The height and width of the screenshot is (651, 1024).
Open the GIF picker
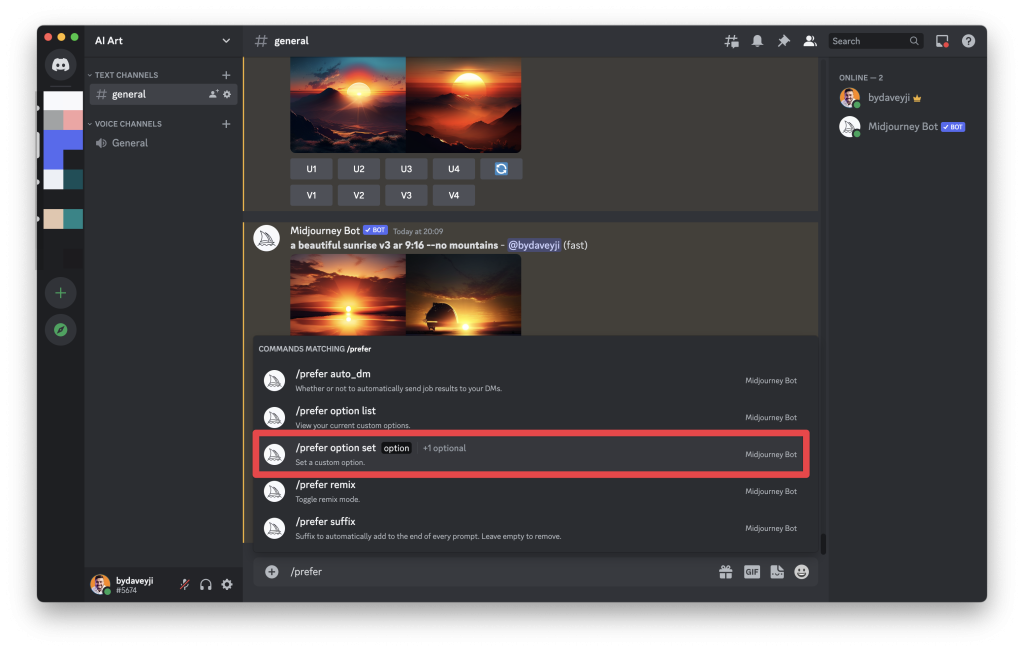(752, 572)
